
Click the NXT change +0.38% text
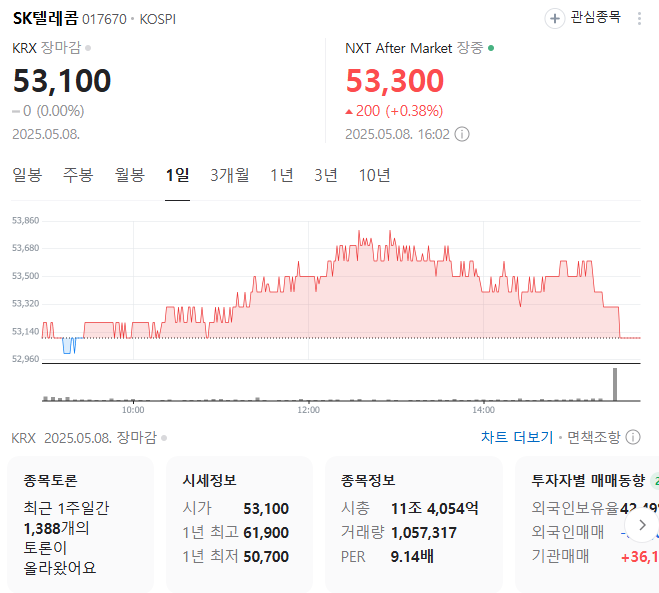[x=414, y=111]
